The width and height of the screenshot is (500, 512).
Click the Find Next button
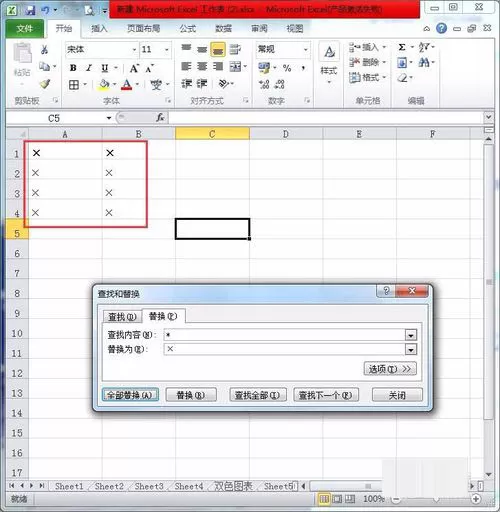pyautogui.click(x=325, y=395)
